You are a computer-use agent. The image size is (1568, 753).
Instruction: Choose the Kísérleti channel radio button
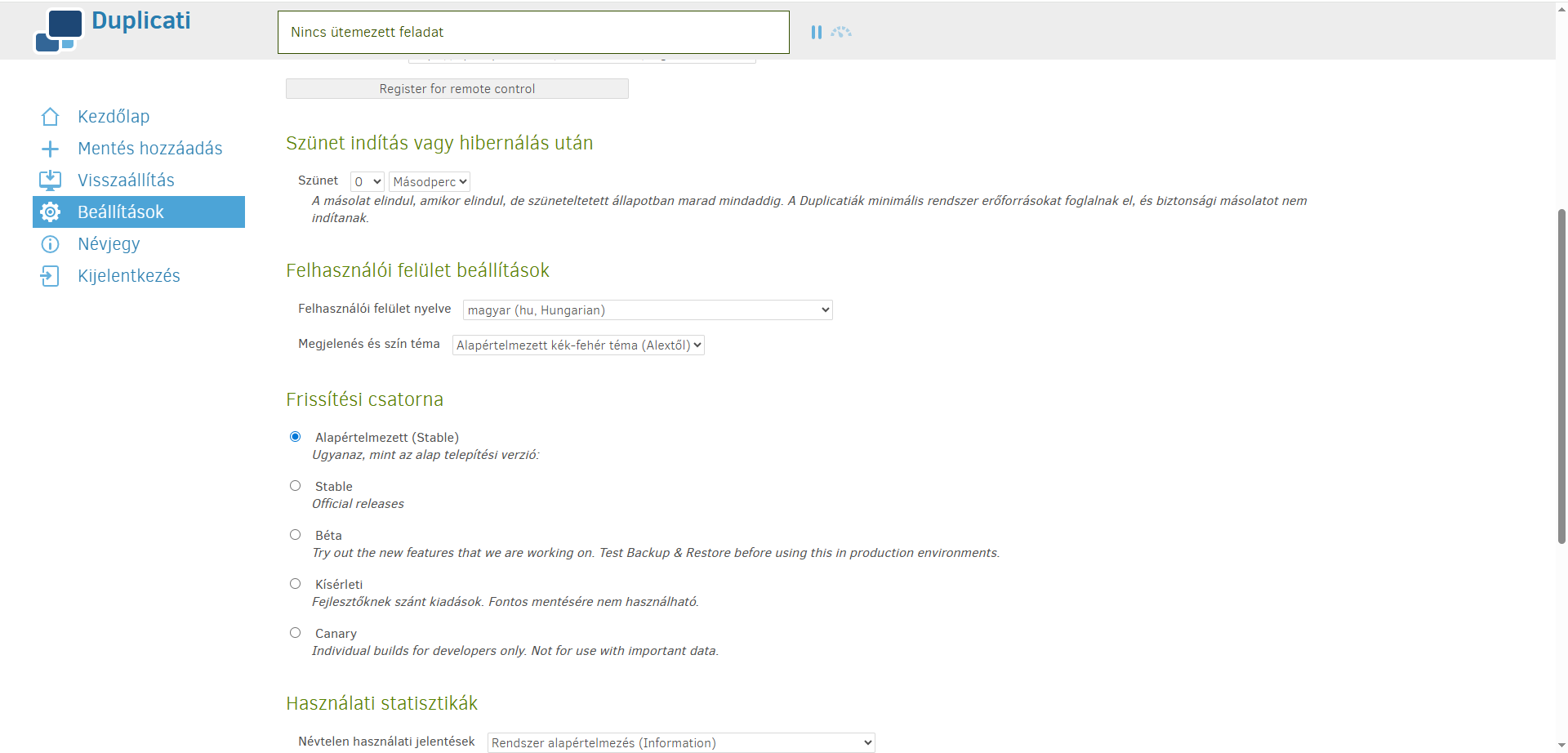[296, 584]
